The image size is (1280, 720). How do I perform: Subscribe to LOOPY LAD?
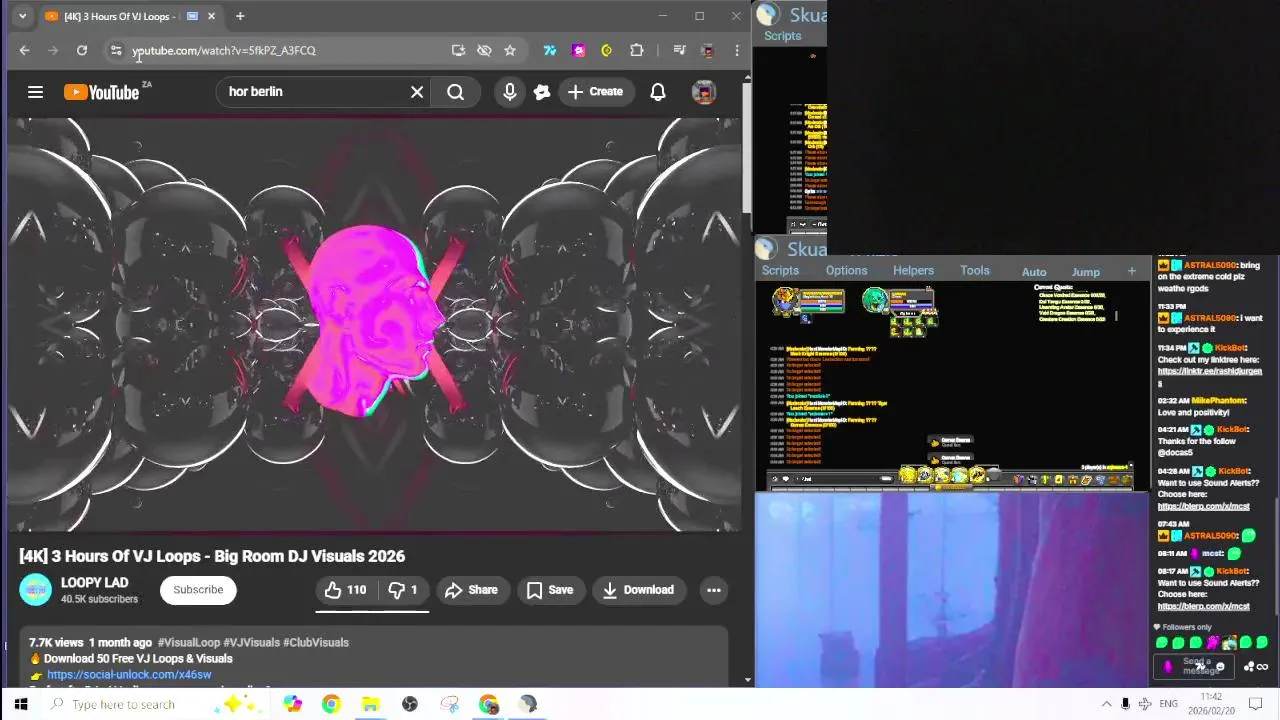pos(198,590)
